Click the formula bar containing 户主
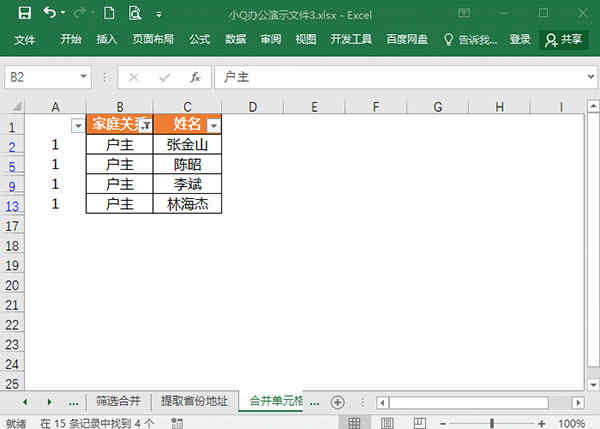This screenshot has width=600, height=429. [x=400, y=77]
